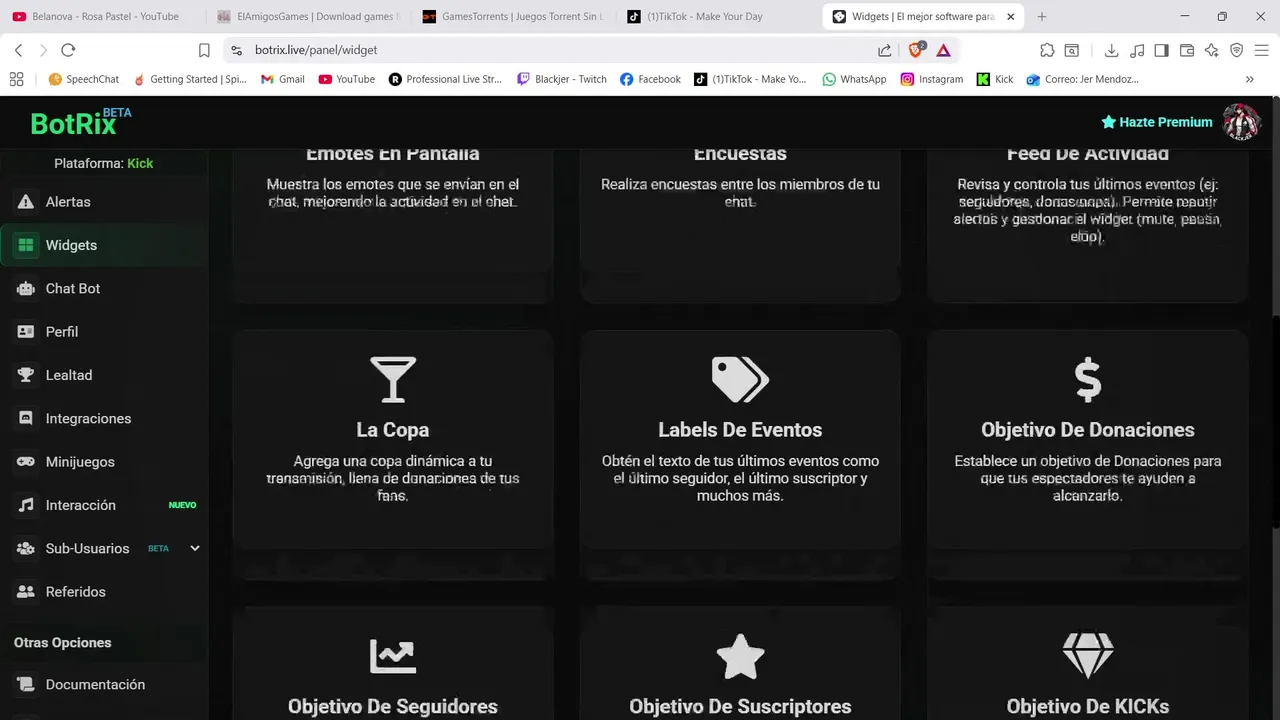Open the Gmail bookmark
The image size is (1280, 720).
[283, 79]
